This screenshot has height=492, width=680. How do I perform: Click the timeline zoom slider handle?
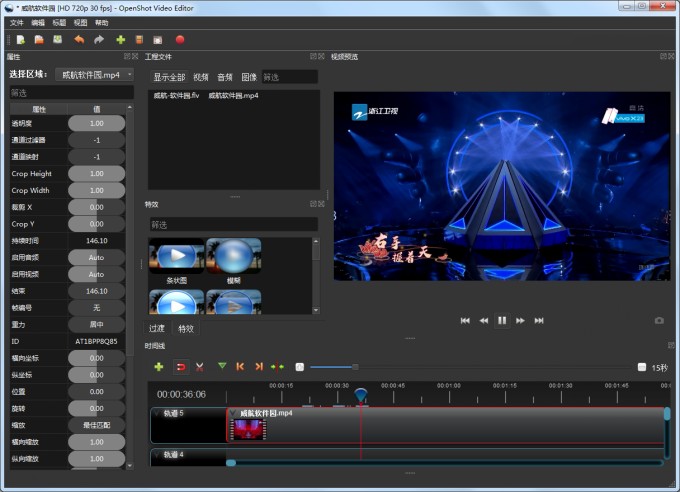(355, 367)
